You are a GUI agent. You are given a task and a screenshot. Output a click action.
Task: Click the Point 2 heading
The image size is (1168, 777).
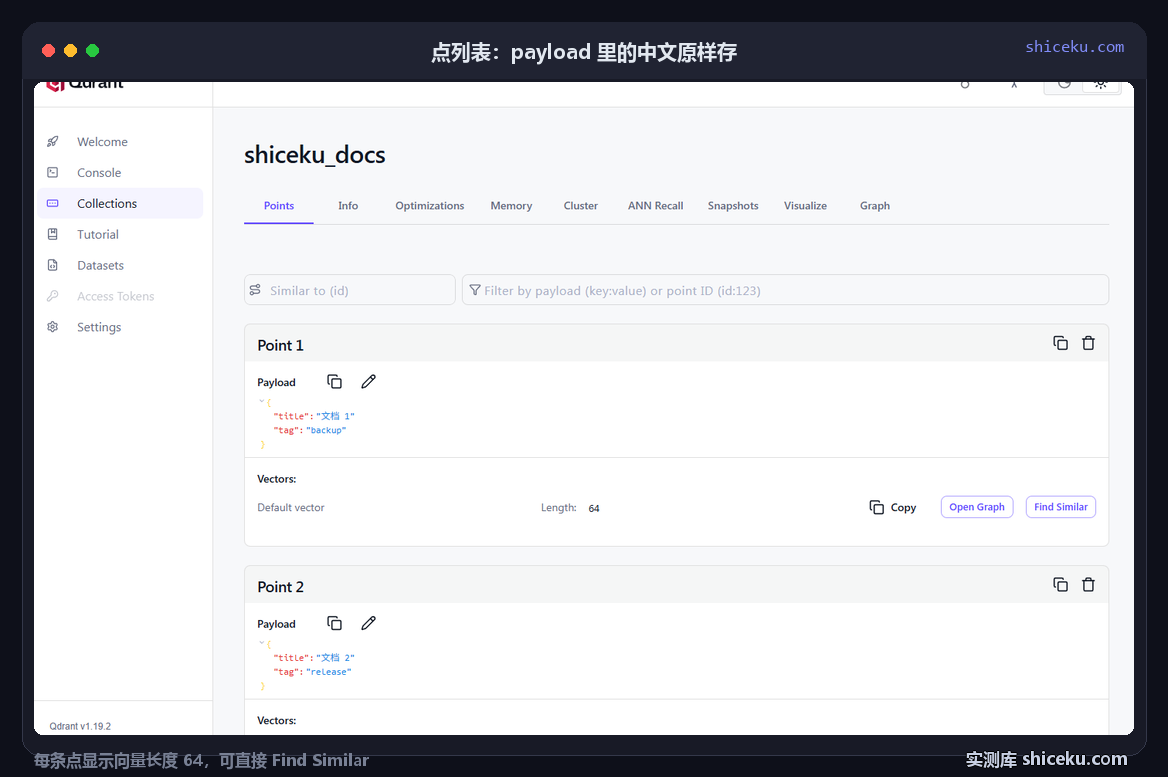coord(280,587)
